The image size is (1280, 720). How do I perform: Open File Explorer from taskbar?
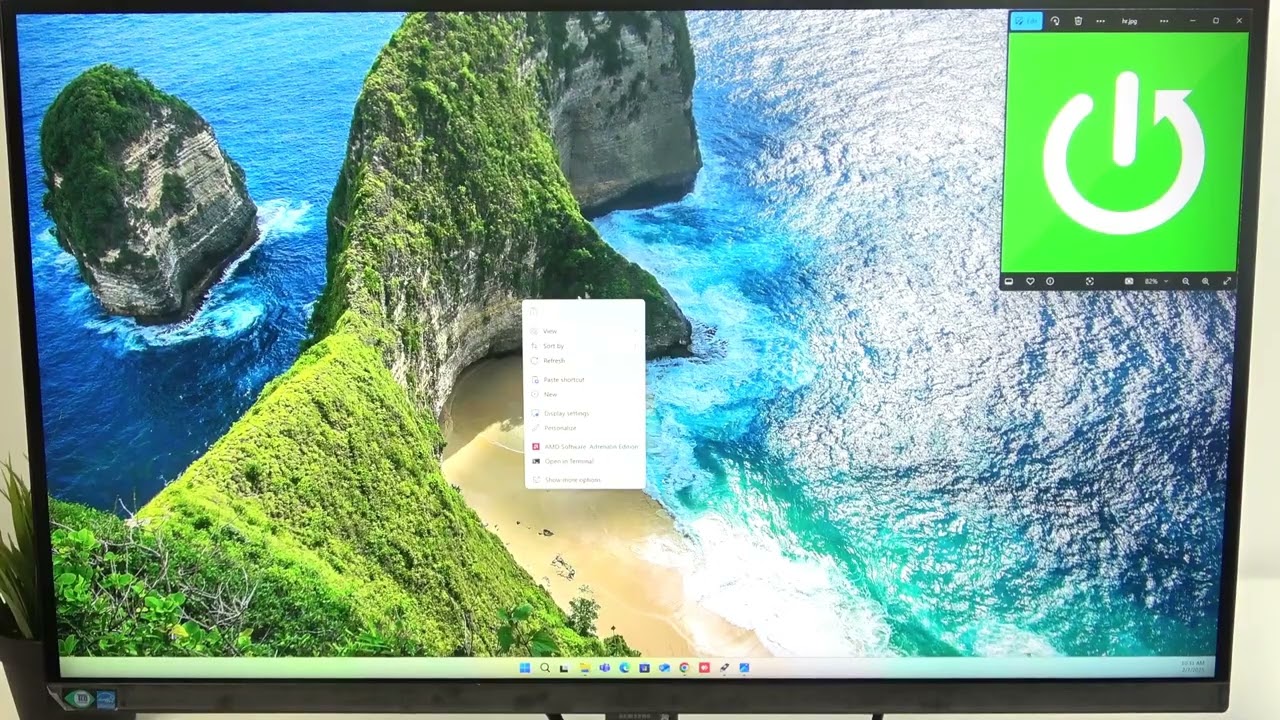click(584, 668)
